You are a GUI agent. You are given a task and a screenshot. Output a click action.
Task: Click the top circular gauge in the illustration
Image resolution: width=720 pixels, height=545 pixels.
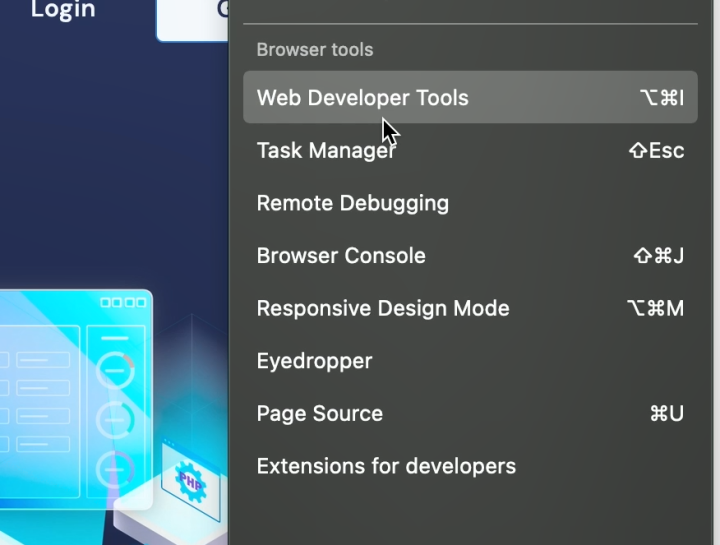coord(115,369)
